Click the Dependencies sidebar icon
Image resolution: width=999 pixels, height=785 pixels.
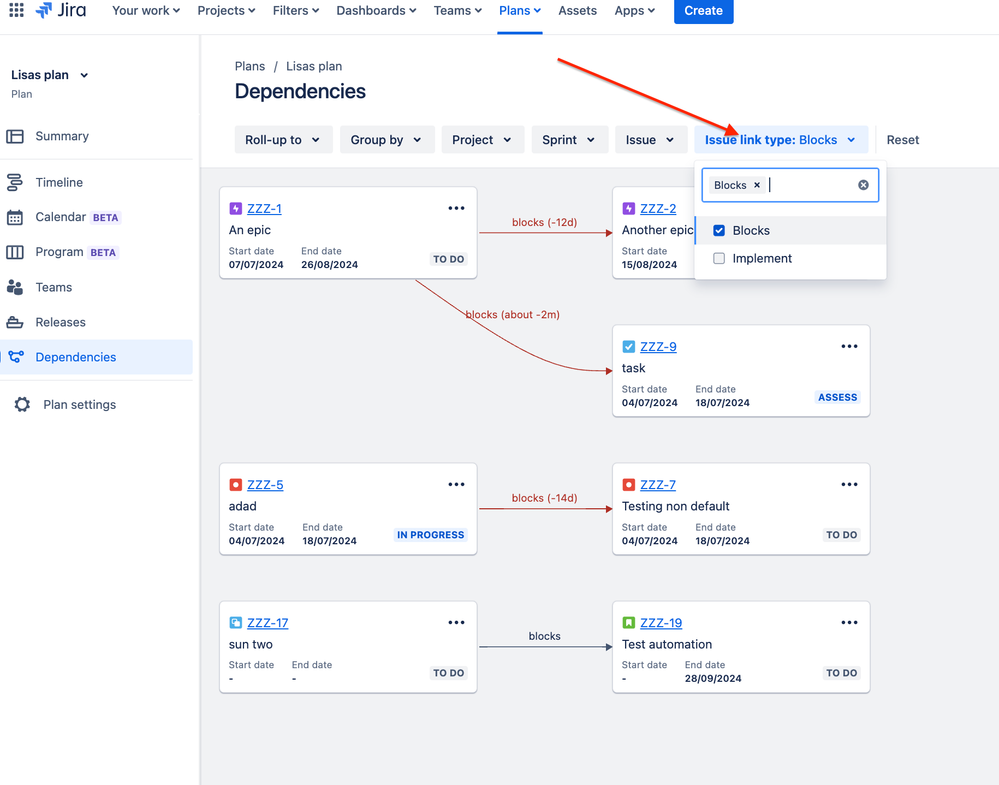pyautogui.click(x=16, y=357)
